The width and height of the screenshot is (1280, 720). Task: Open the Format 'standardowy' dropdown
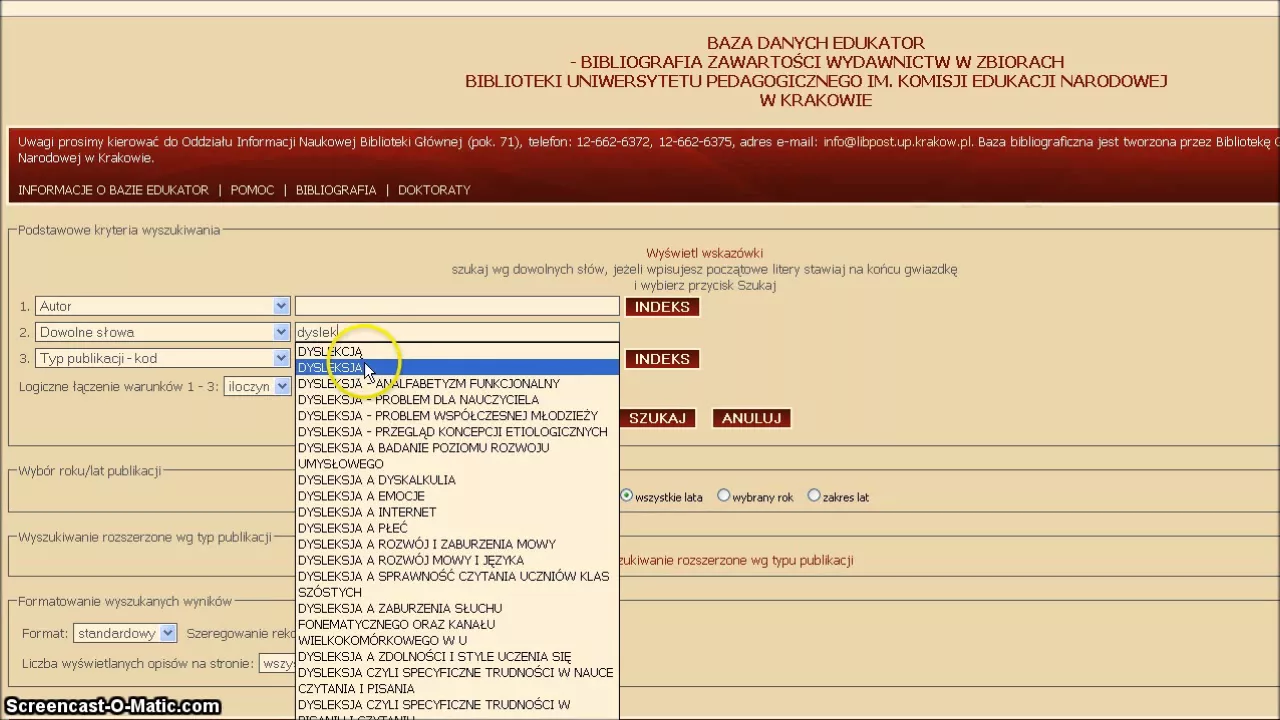pyautogui.click(x=167, y=633)
